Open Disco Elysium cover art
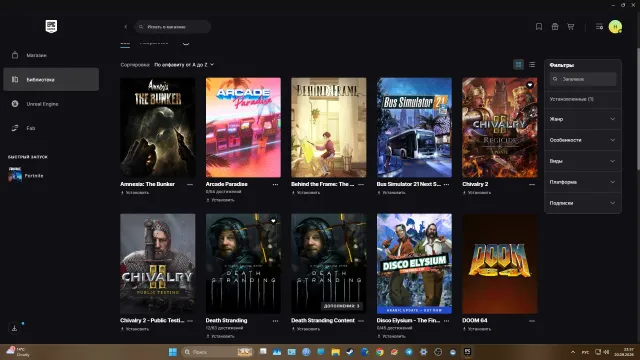 click(x=414, y=264)
